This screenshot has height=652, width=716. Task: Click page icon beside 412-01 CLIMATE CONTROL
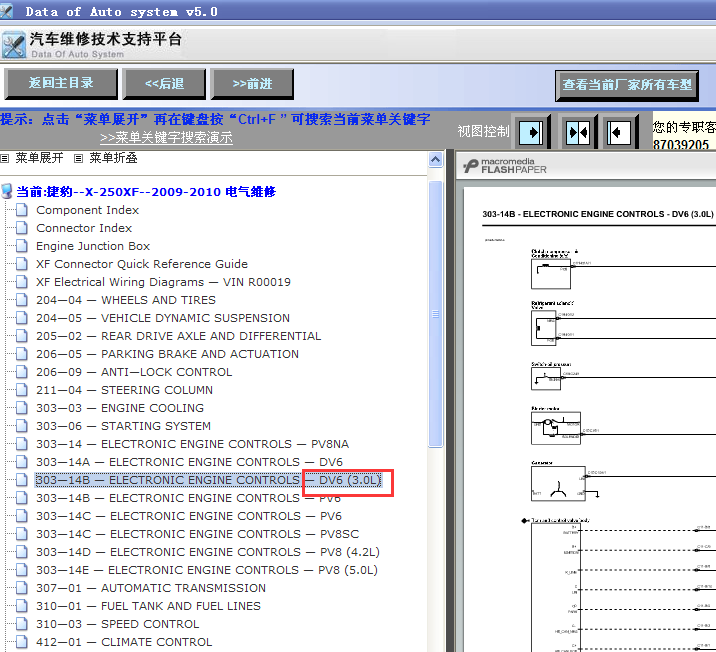click(x=21, y=642)
